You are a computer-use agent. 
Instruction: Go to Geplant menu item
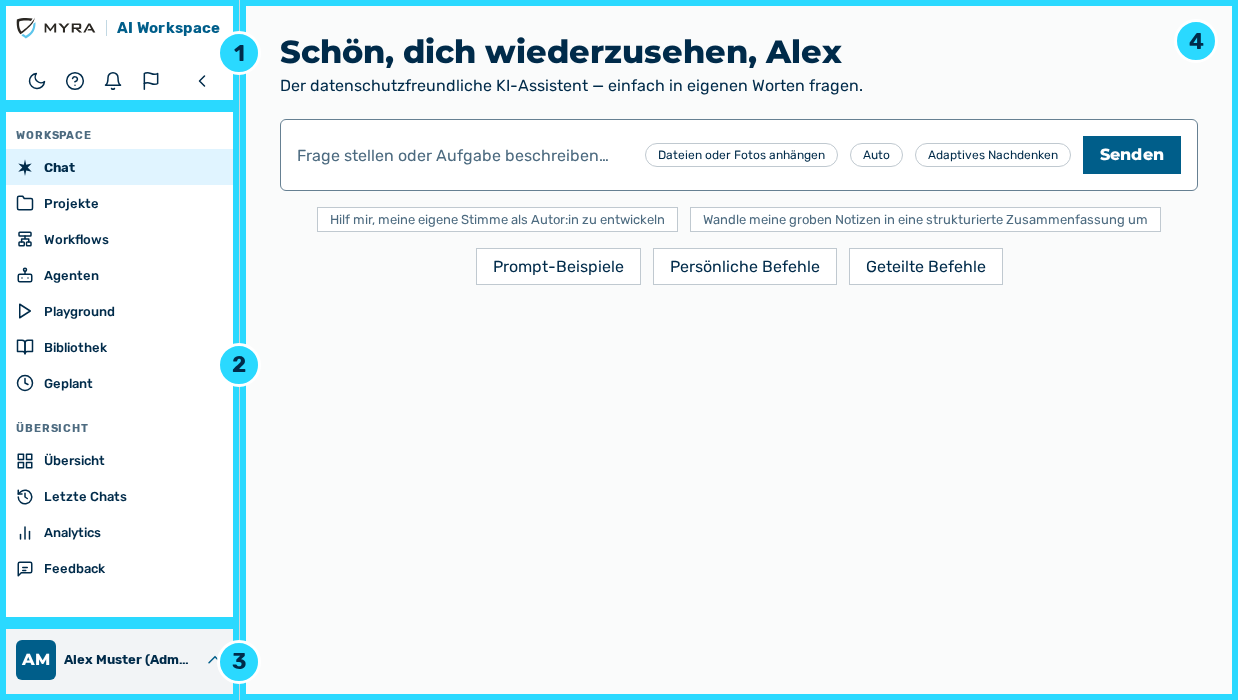point(120,383)
